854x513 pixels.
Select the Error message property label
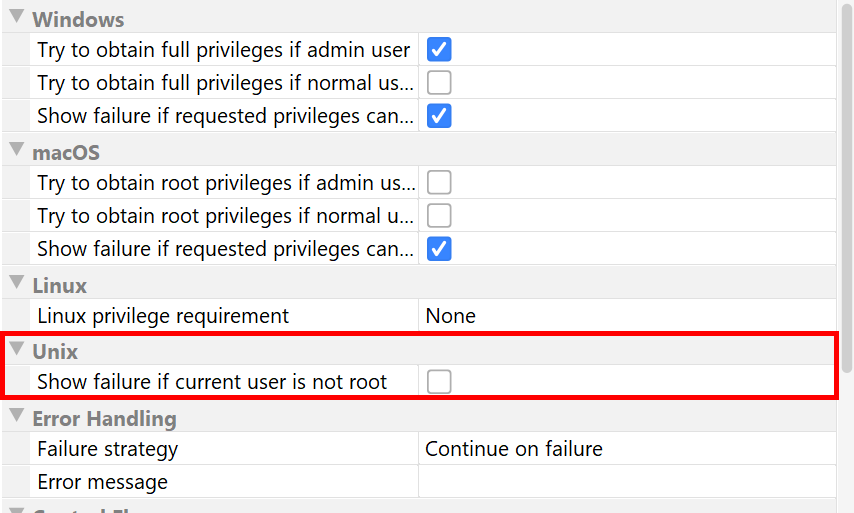(103, 482)
